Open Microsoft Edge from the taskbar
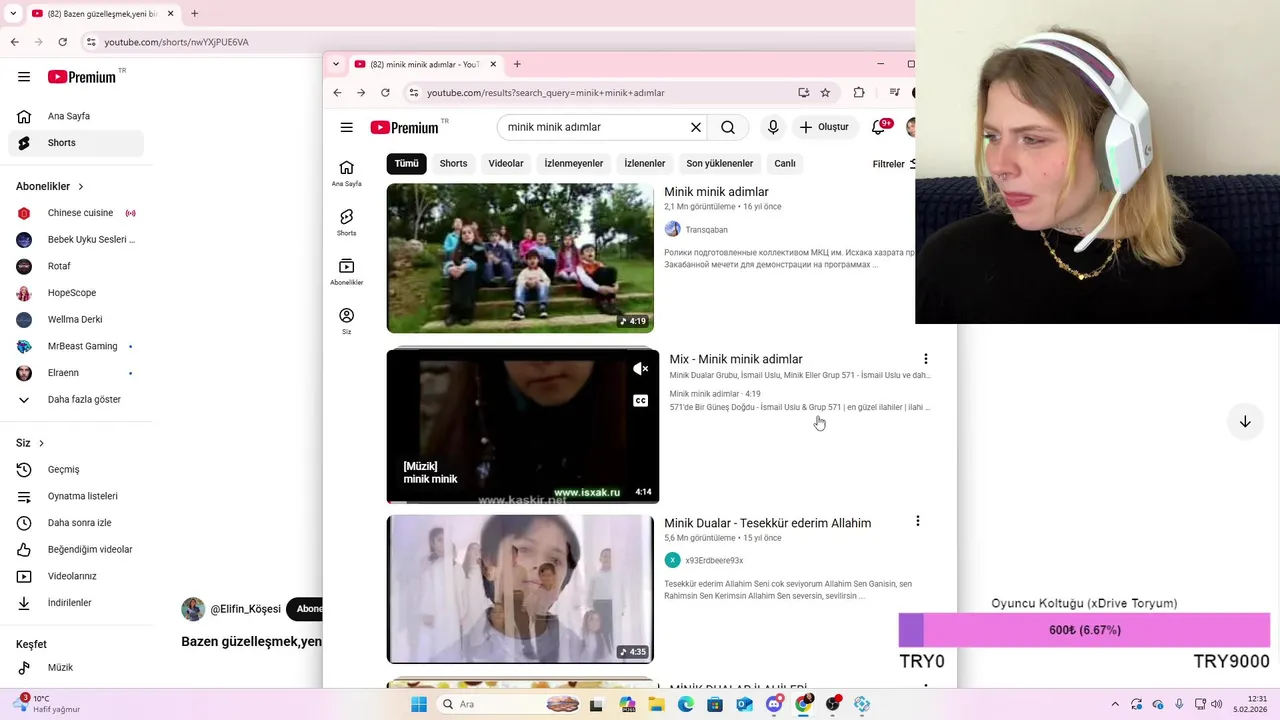This screenshot has height=720, width=1280. [x=686, y=704]
